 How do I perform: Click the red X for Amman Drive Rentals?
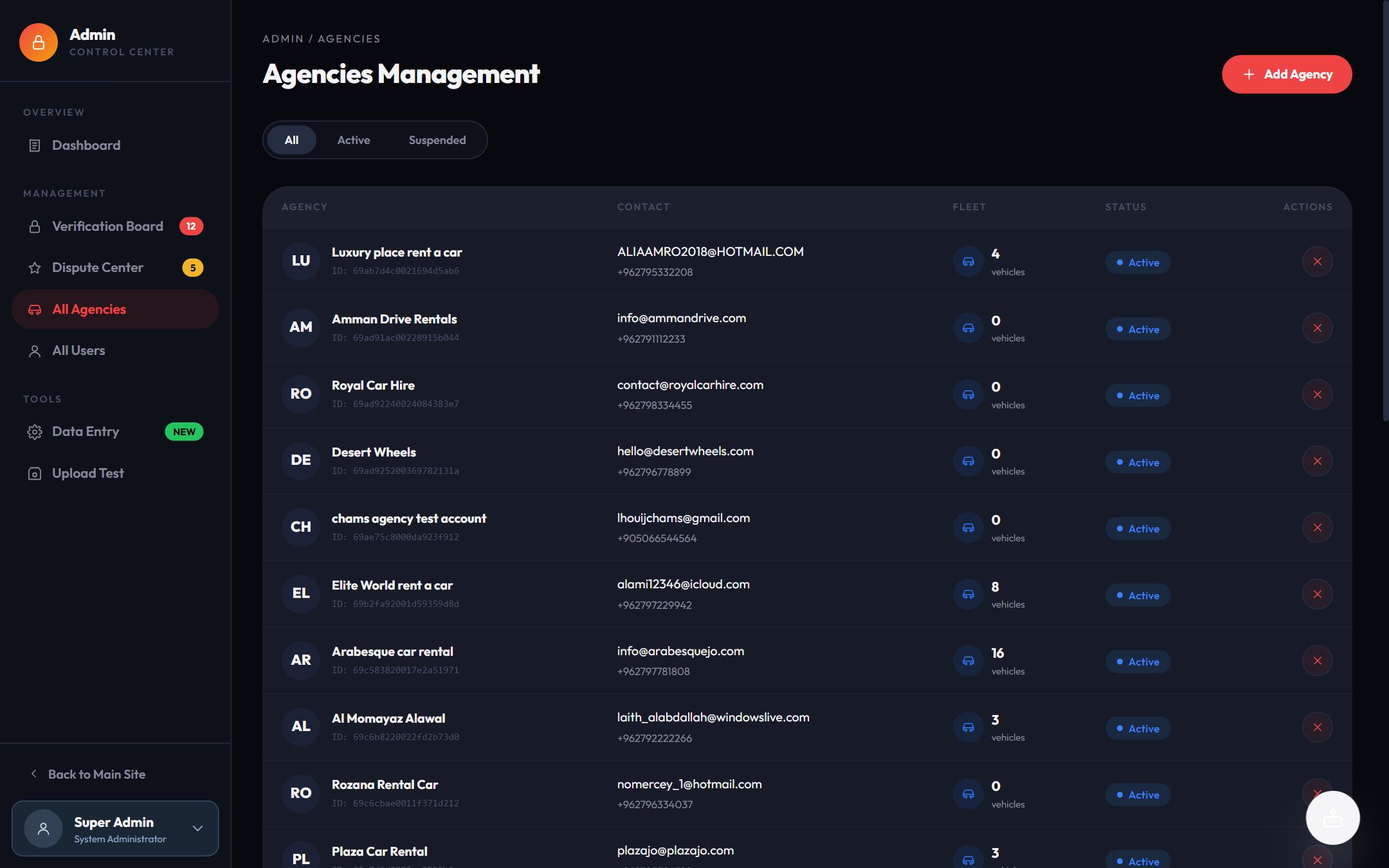coord(1317,328)
